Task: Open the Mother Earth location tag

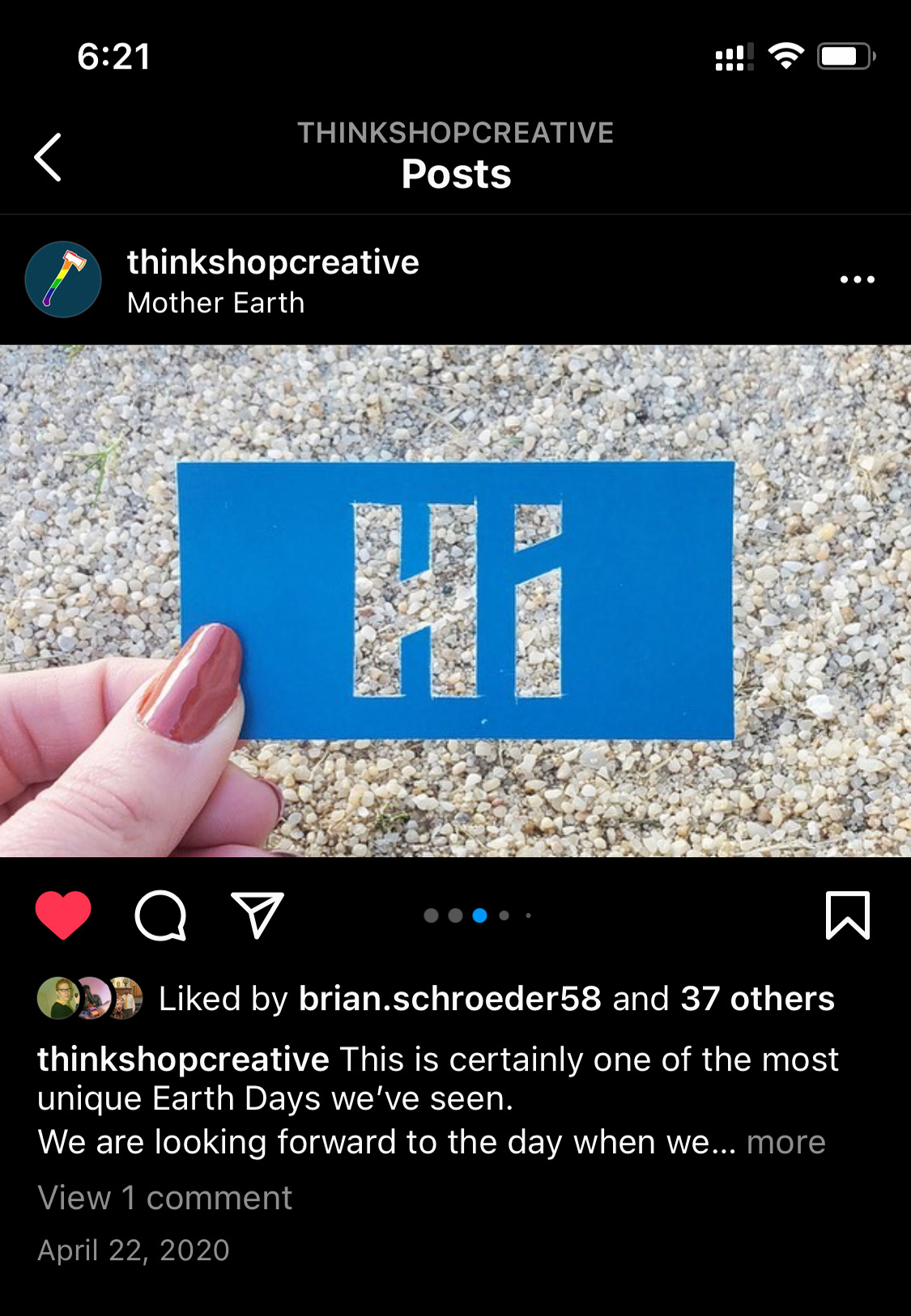Action: (x=216, y=303)
